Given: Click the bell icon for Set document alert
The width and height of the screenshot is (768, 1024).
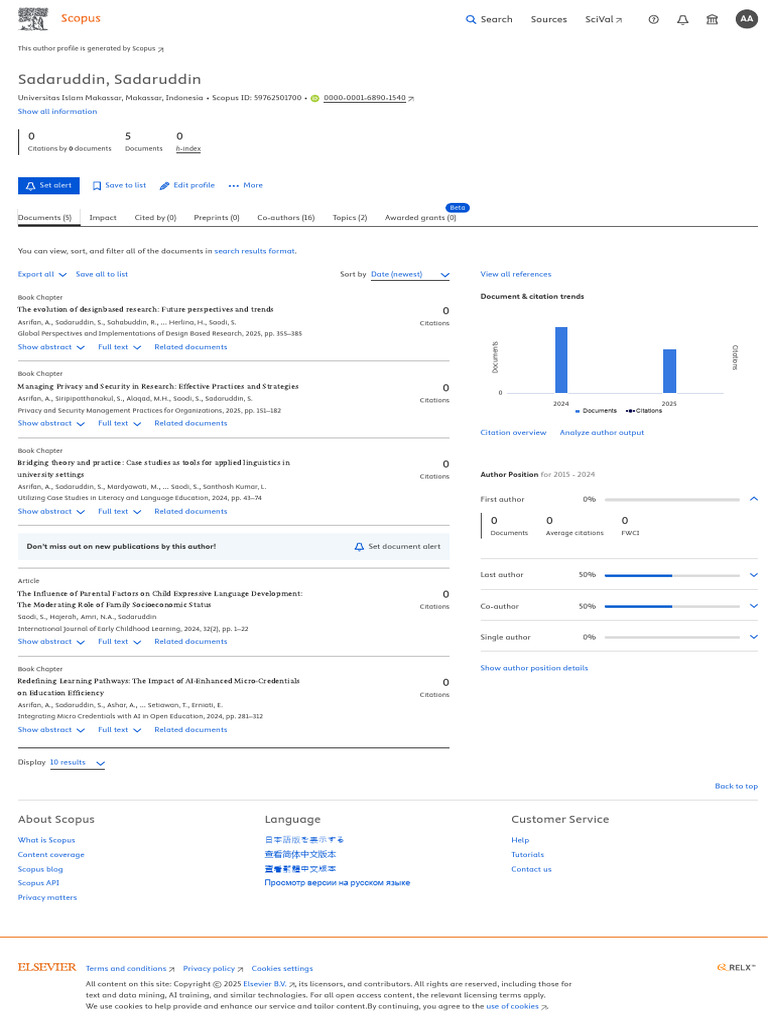Looking at the screenshot, I should tap(359, 547).
